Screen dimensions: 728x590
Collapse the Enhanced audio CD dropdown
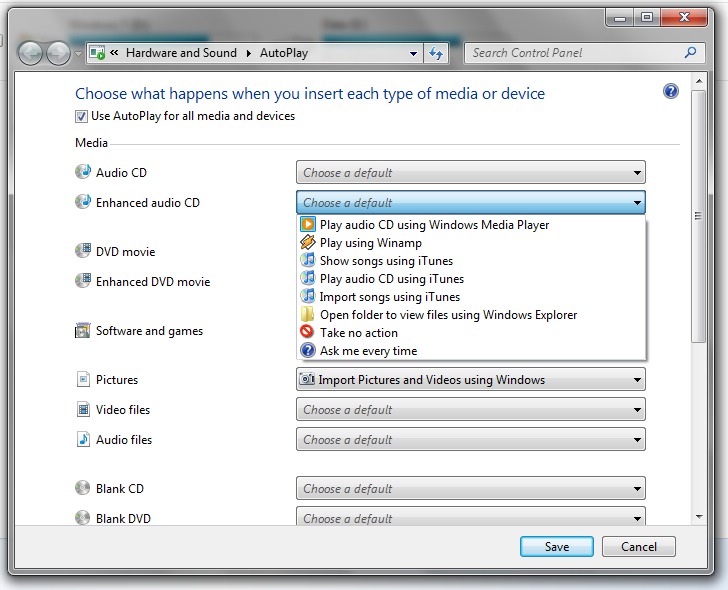tap(470, 202)
